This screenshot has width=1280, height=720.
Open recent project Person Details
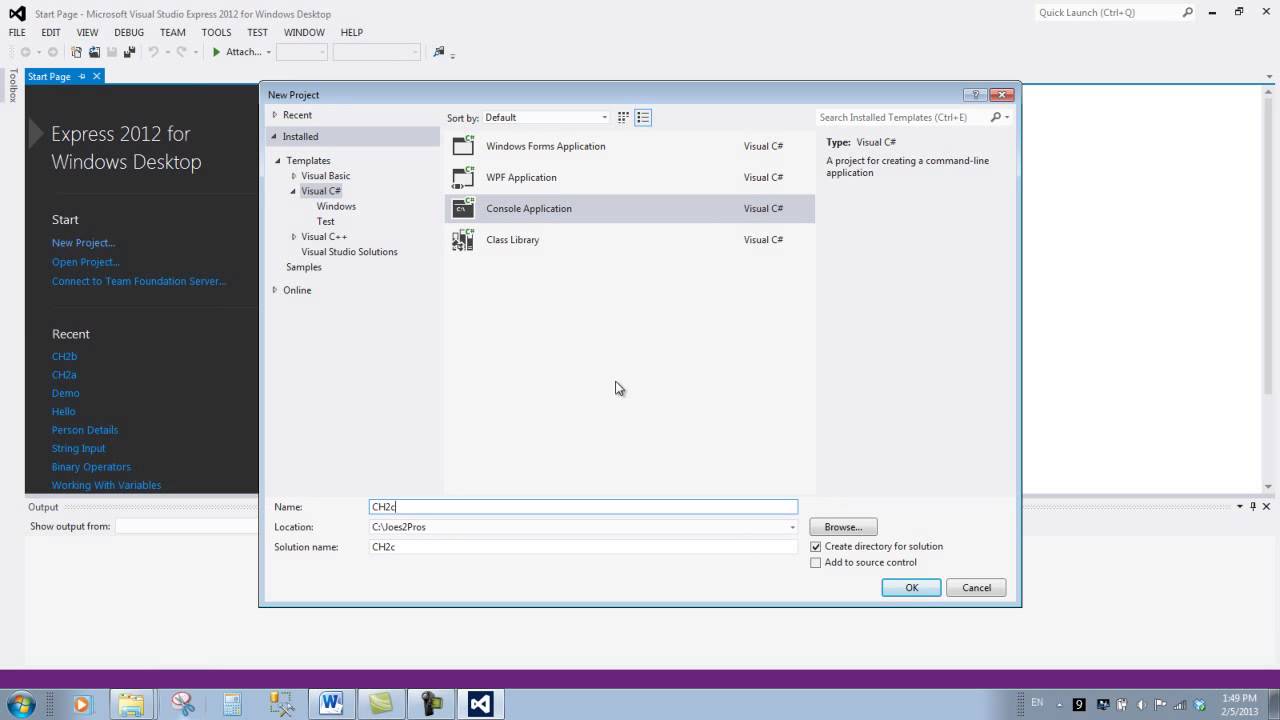tap(85, 430)
